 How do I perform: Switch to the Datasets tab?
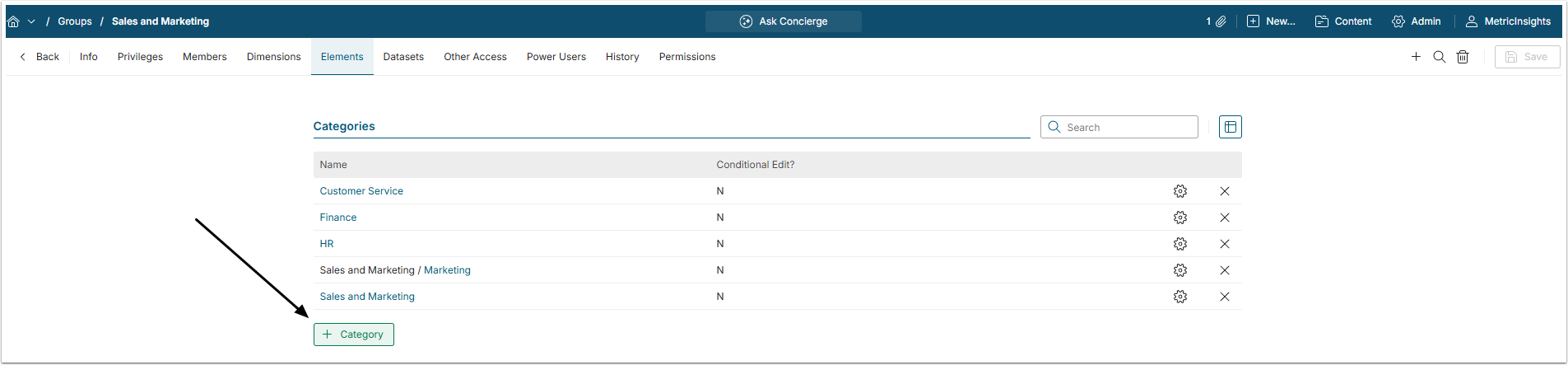(403, 57)
